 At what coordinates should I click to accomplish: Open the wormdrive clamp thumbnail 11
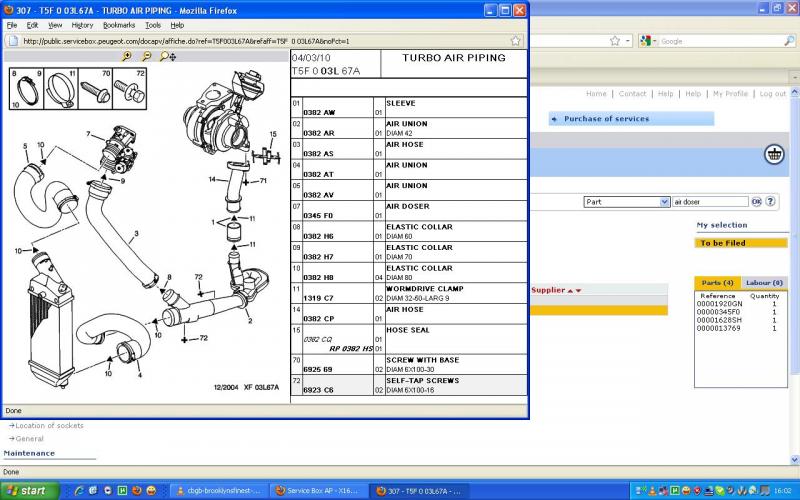coord(61,89)
